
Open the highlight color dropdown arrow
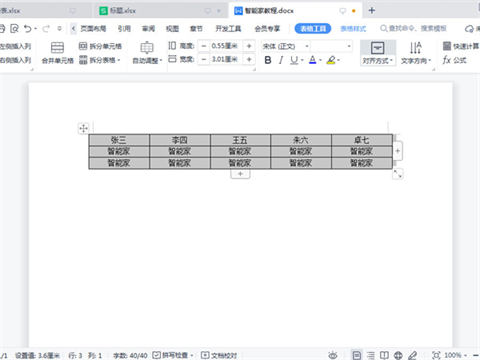point(338,60)
